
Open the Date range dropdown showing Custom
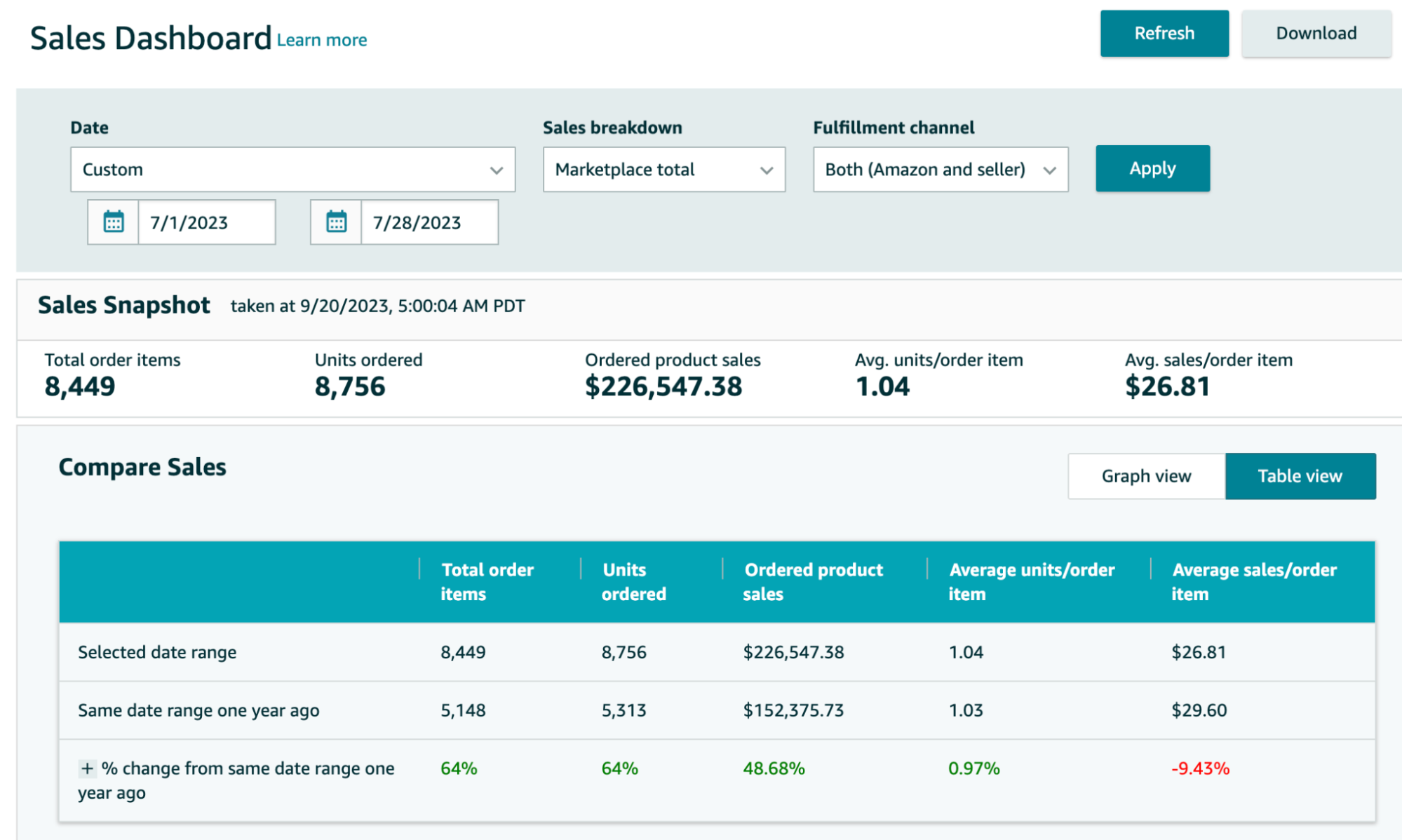(292, 169)
